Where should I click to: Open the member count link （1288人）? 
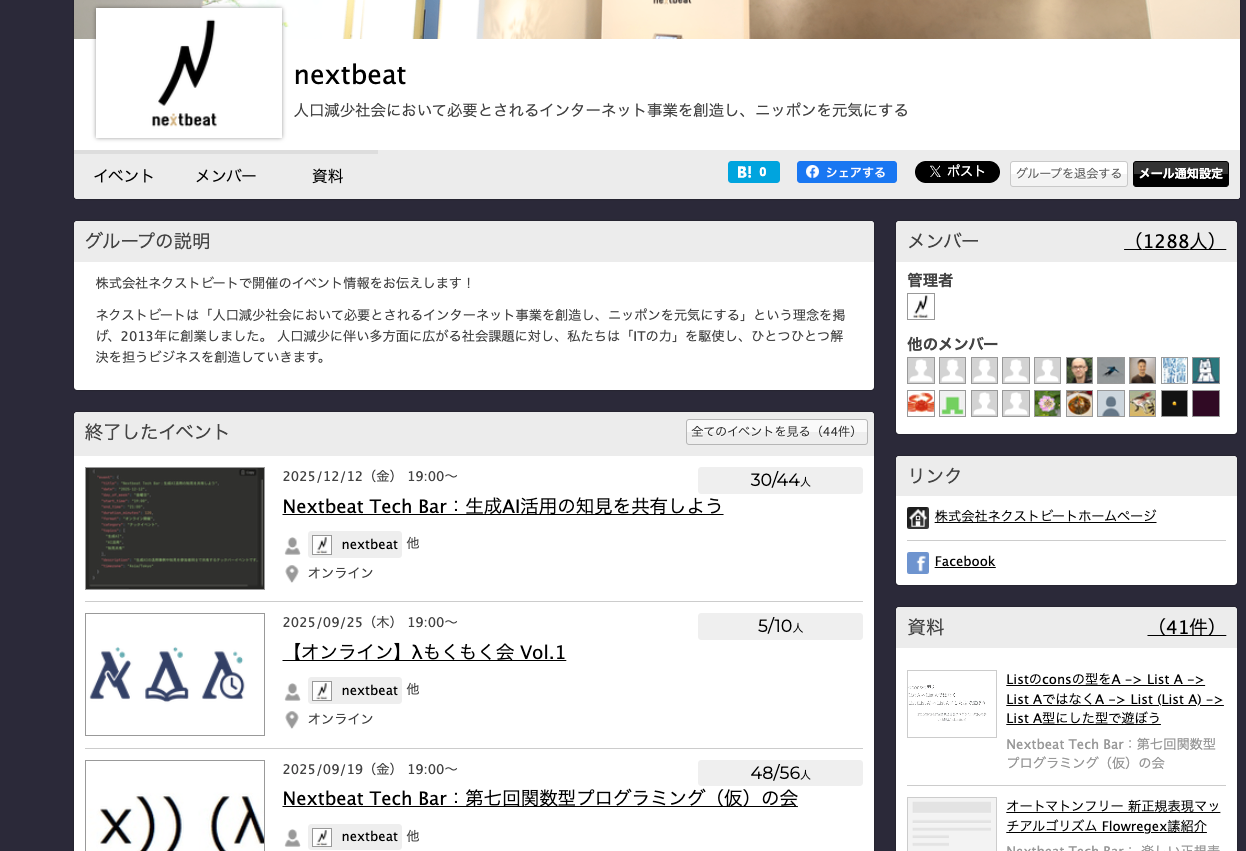click(x=1175, y=241)
